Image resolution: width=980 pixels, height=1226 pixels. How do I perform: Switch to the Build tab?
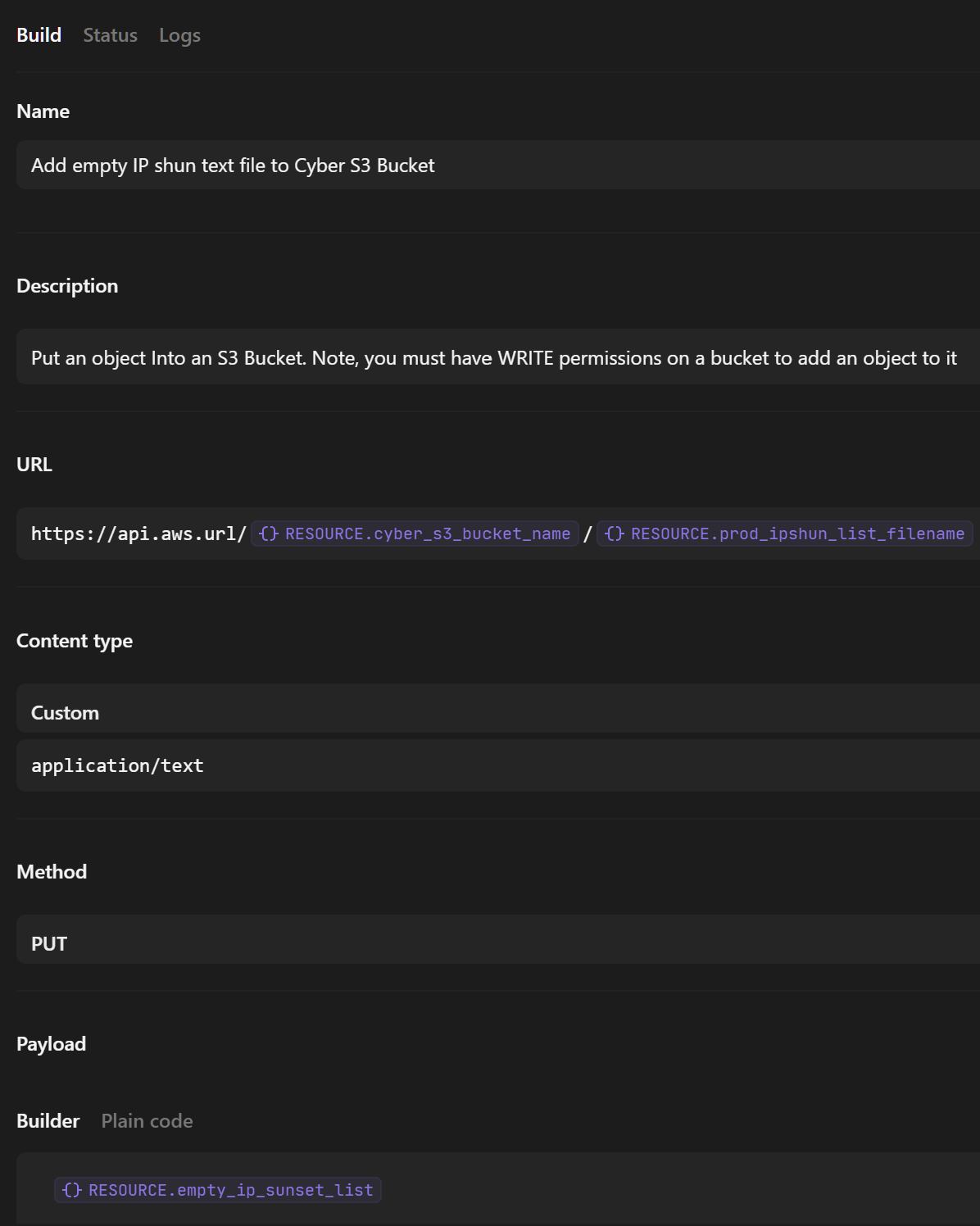pyautogui.click(x=39, y=35)
